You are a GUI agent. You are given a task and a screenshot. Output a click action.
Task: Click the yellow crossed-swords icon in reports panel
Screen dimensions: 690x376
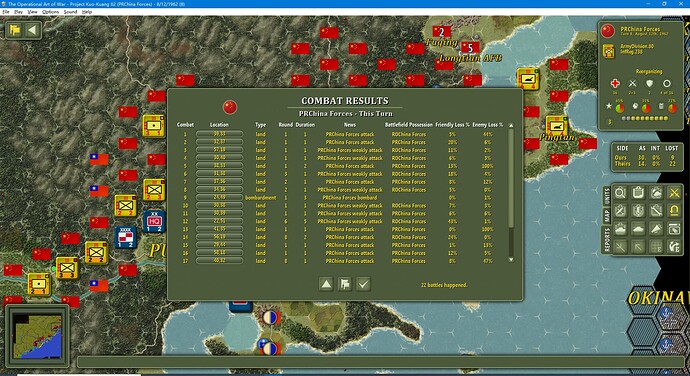point(674,193)
